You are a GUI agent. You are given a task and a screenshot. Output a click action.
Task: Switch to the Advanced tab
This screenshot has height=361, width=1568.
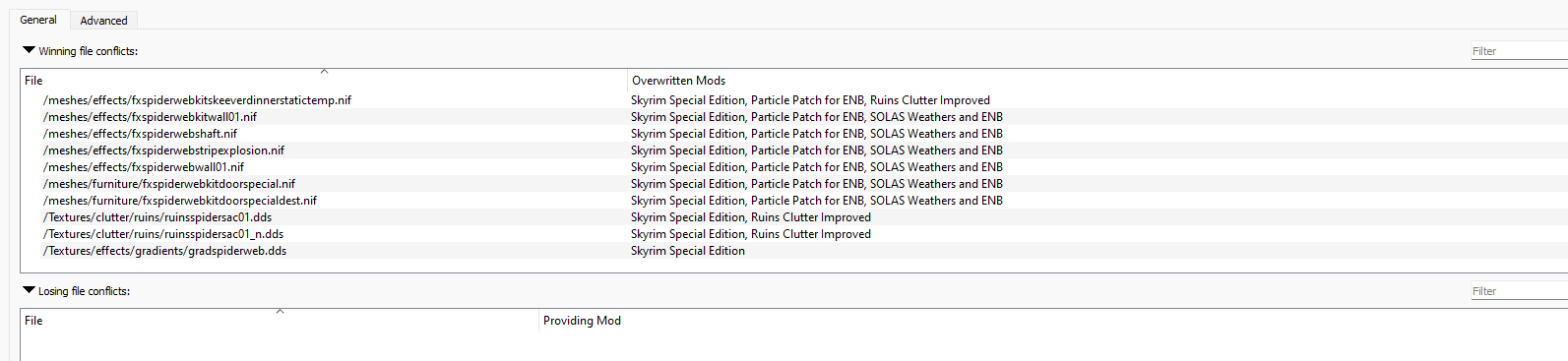click(103, 20)
